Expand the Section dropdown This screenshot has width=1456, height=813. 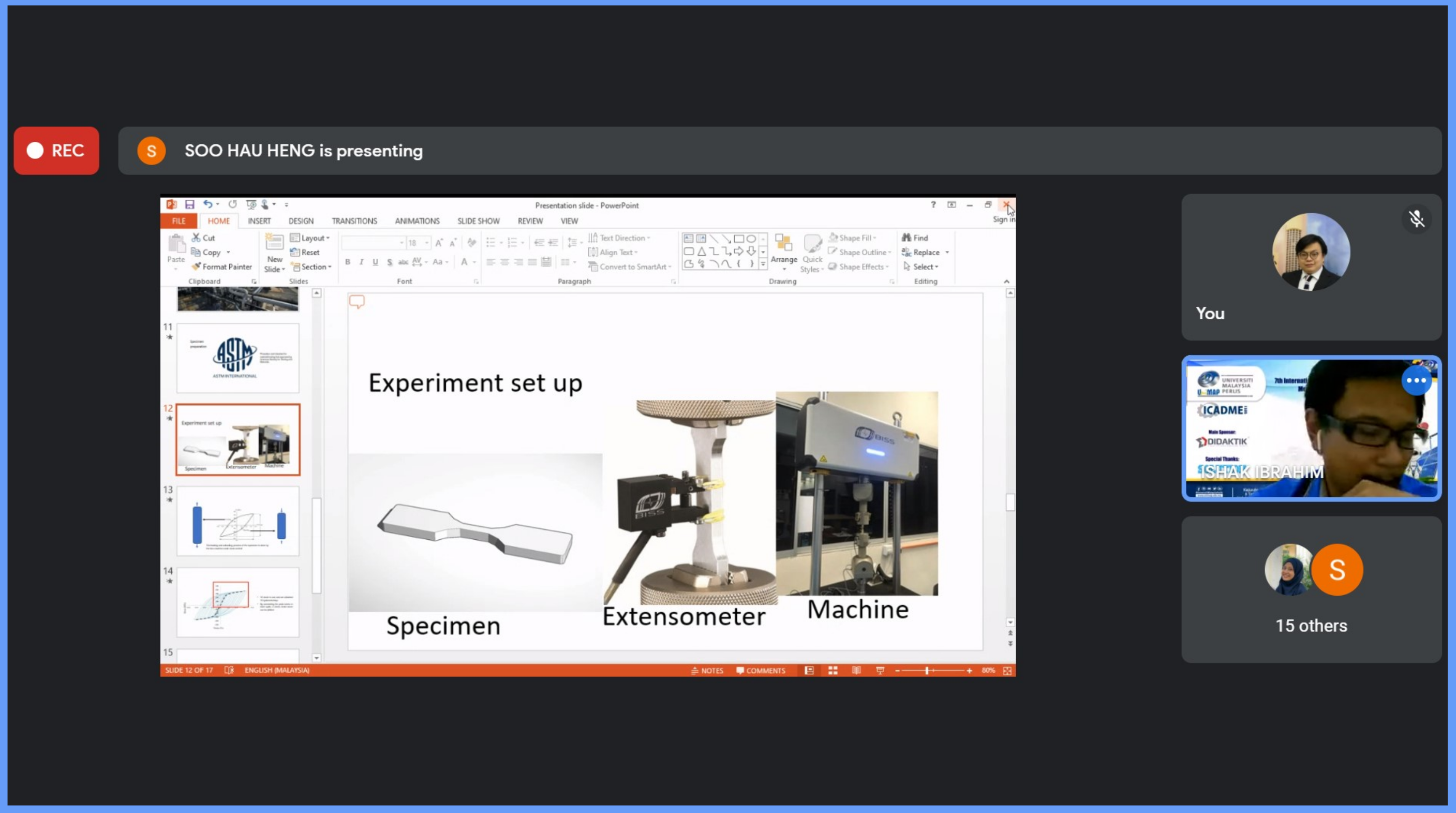[311, 267]
